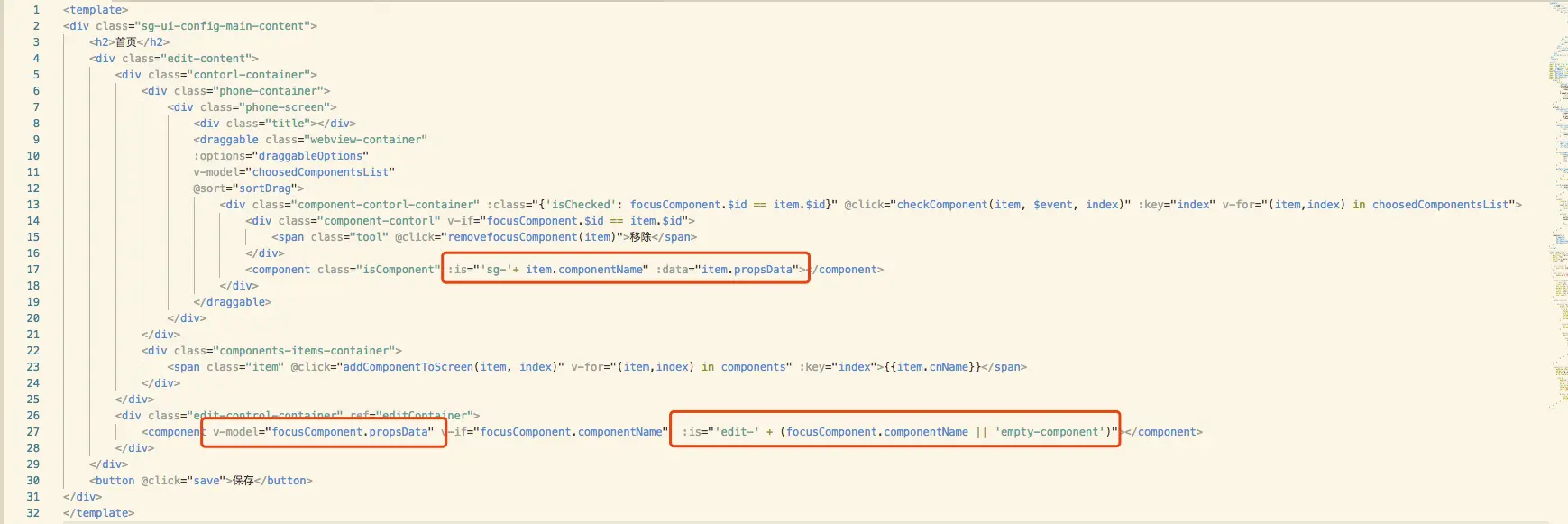
Task: Click the "webview-container" class value
Action: pos(365,140)
